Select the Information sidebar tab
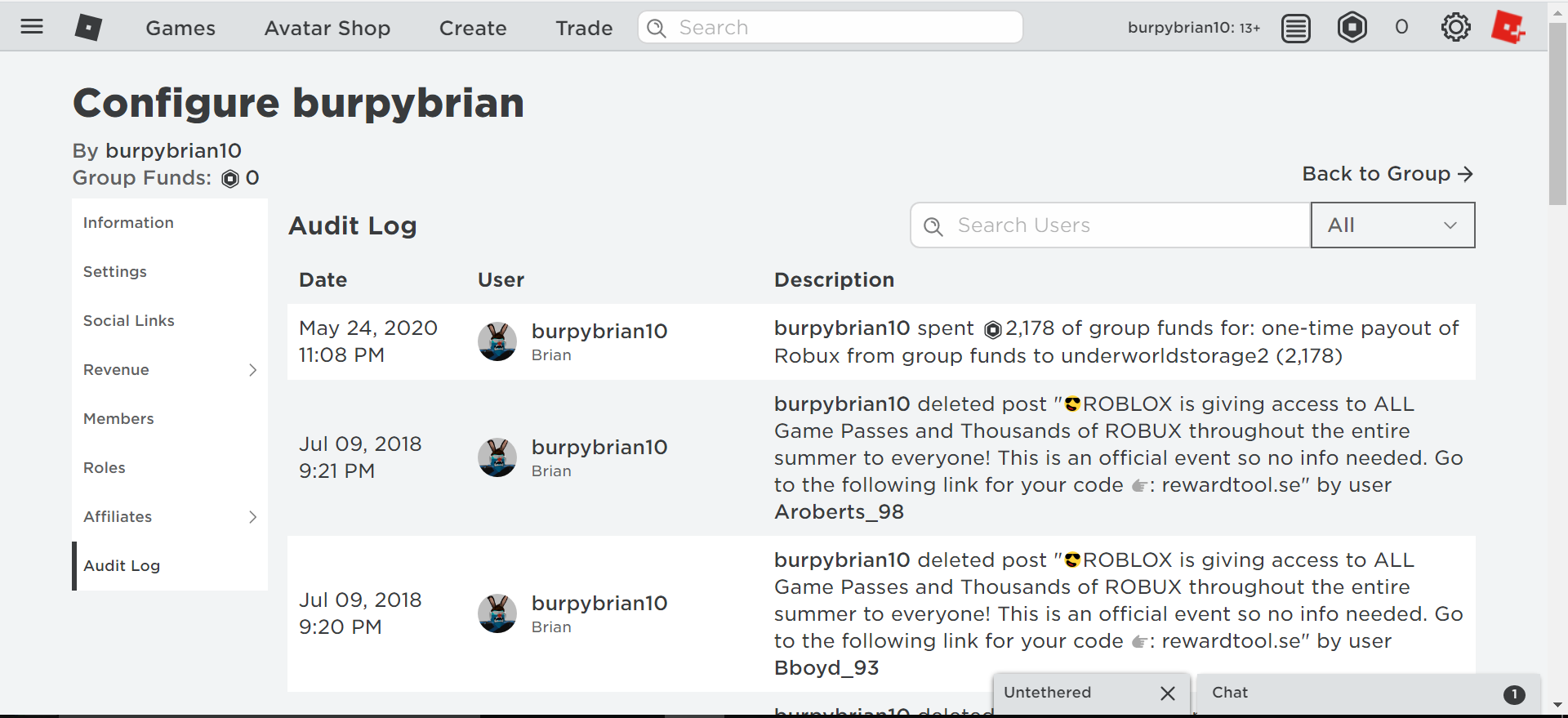 (x=170, y=223)
